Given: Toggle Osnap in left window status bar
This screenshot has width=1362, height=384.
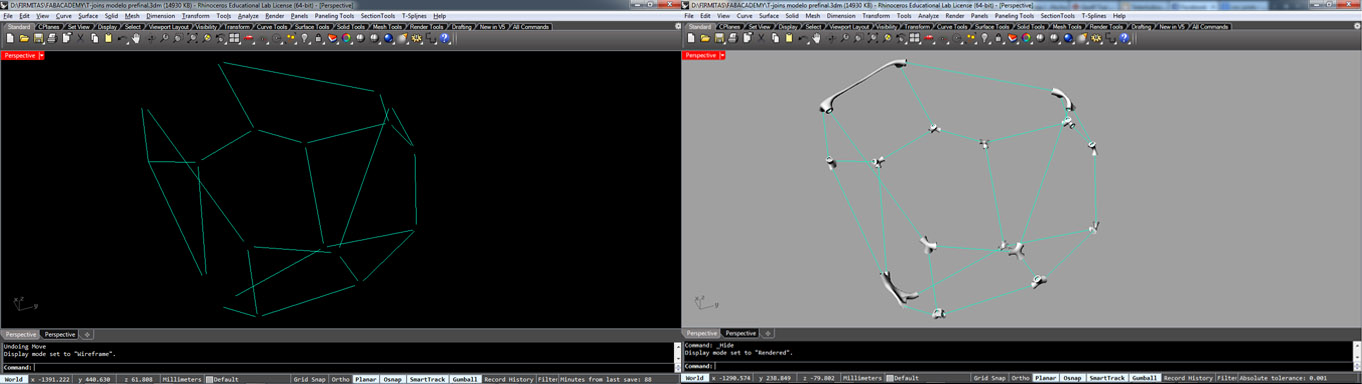Looking at the screenshot, I should click(393, 379).
